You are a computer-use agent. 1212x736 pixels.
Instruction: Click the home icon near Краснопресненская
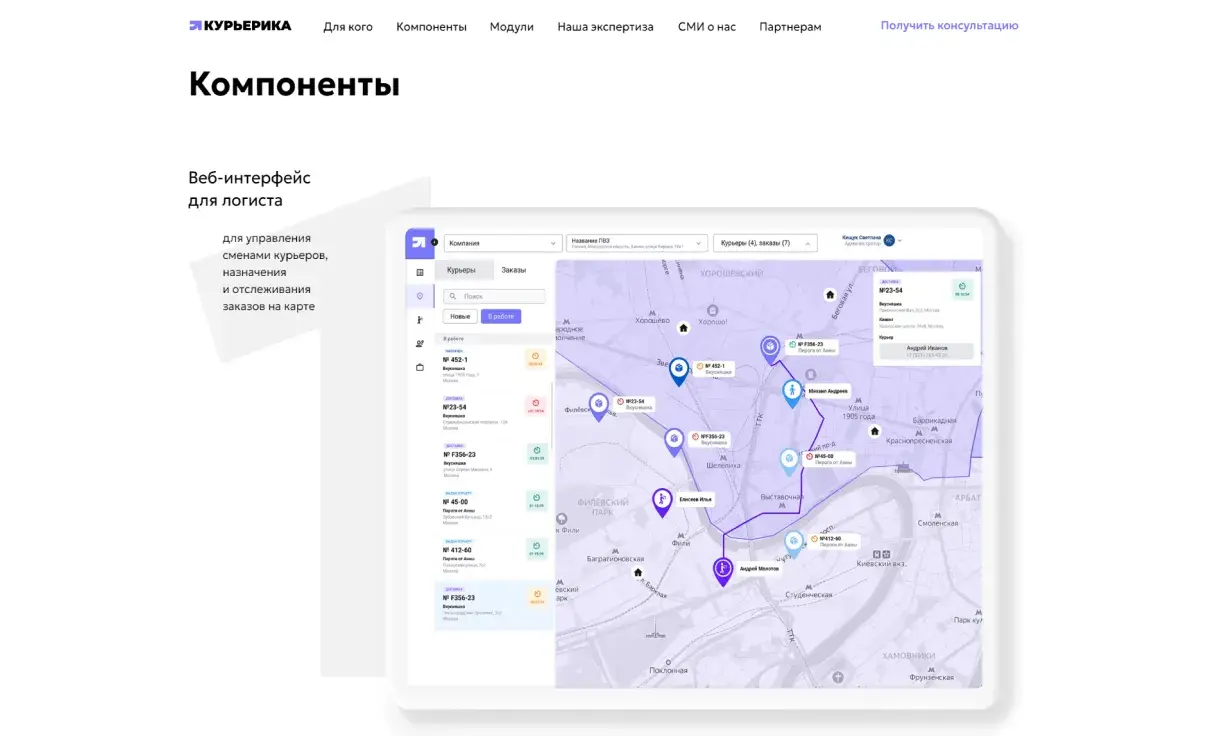(x=875, y=432)
